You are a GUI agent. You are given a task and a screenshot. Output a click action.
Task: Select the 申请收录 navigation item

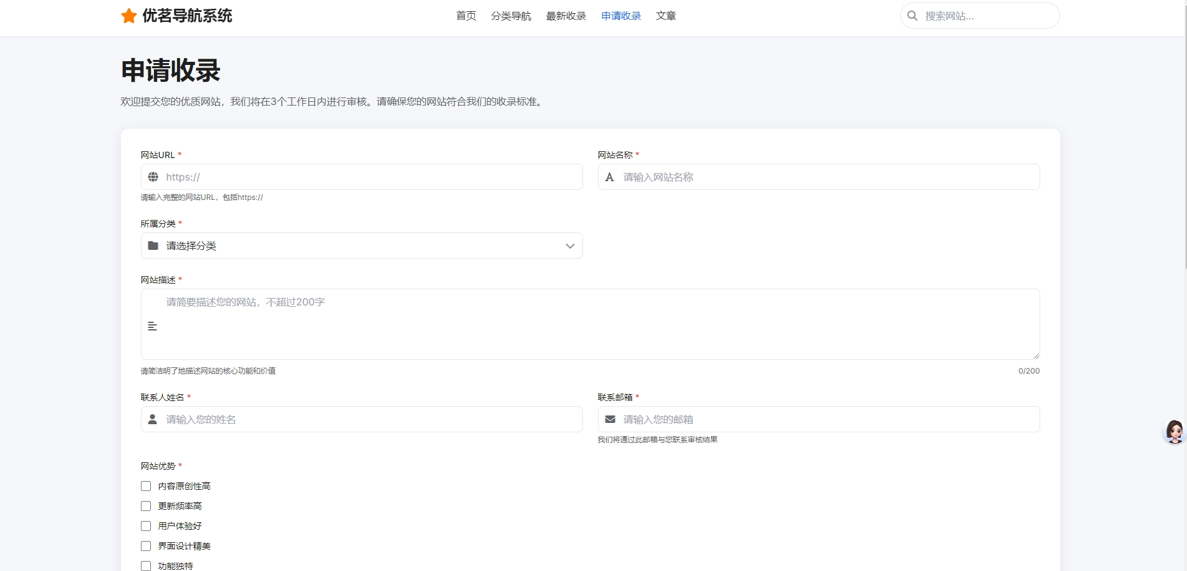[x=622, y=16]
